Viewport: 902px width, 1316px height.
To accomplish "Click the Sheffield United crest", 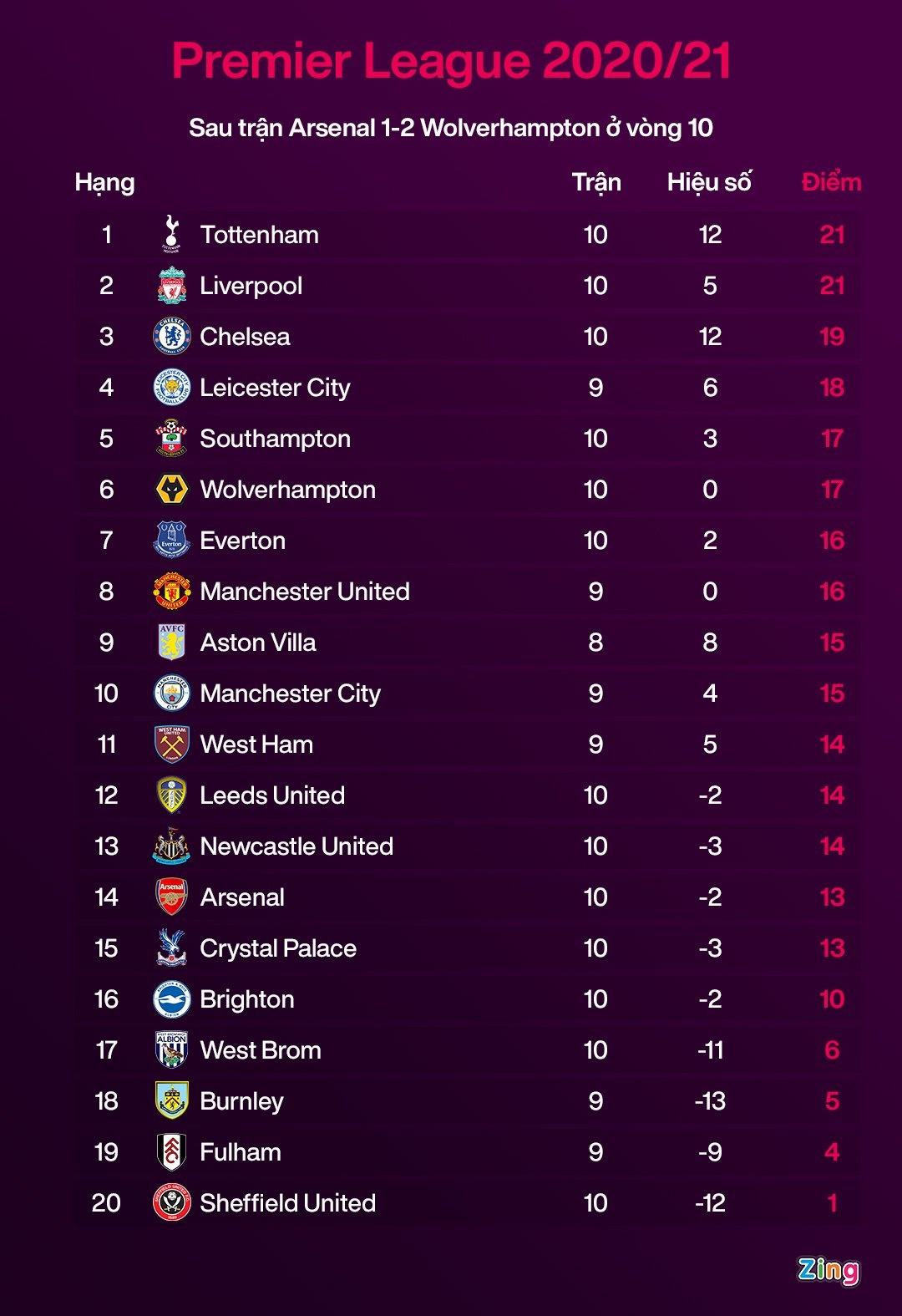I will (x=172, y=1203).
